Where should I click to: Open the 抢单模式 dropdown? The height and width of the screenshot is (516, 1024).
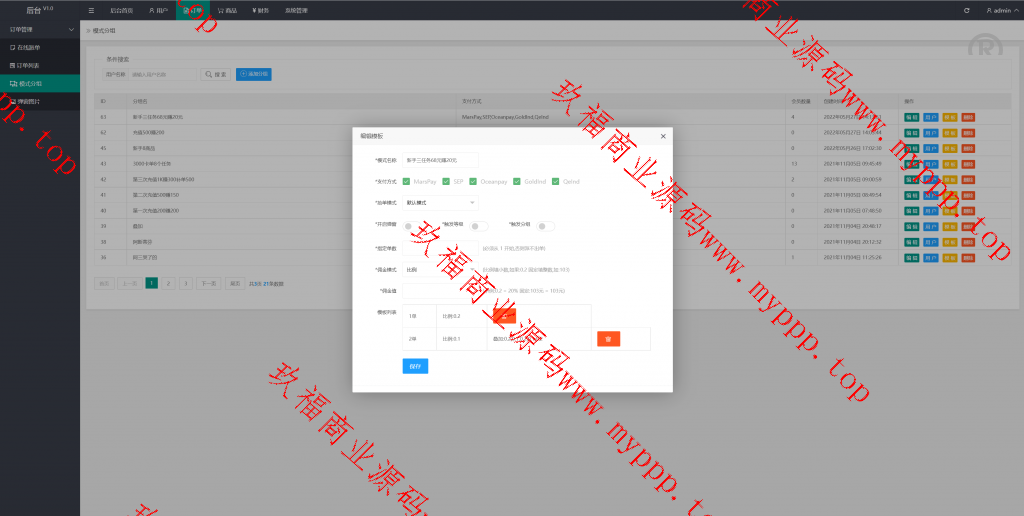point(440,203)
